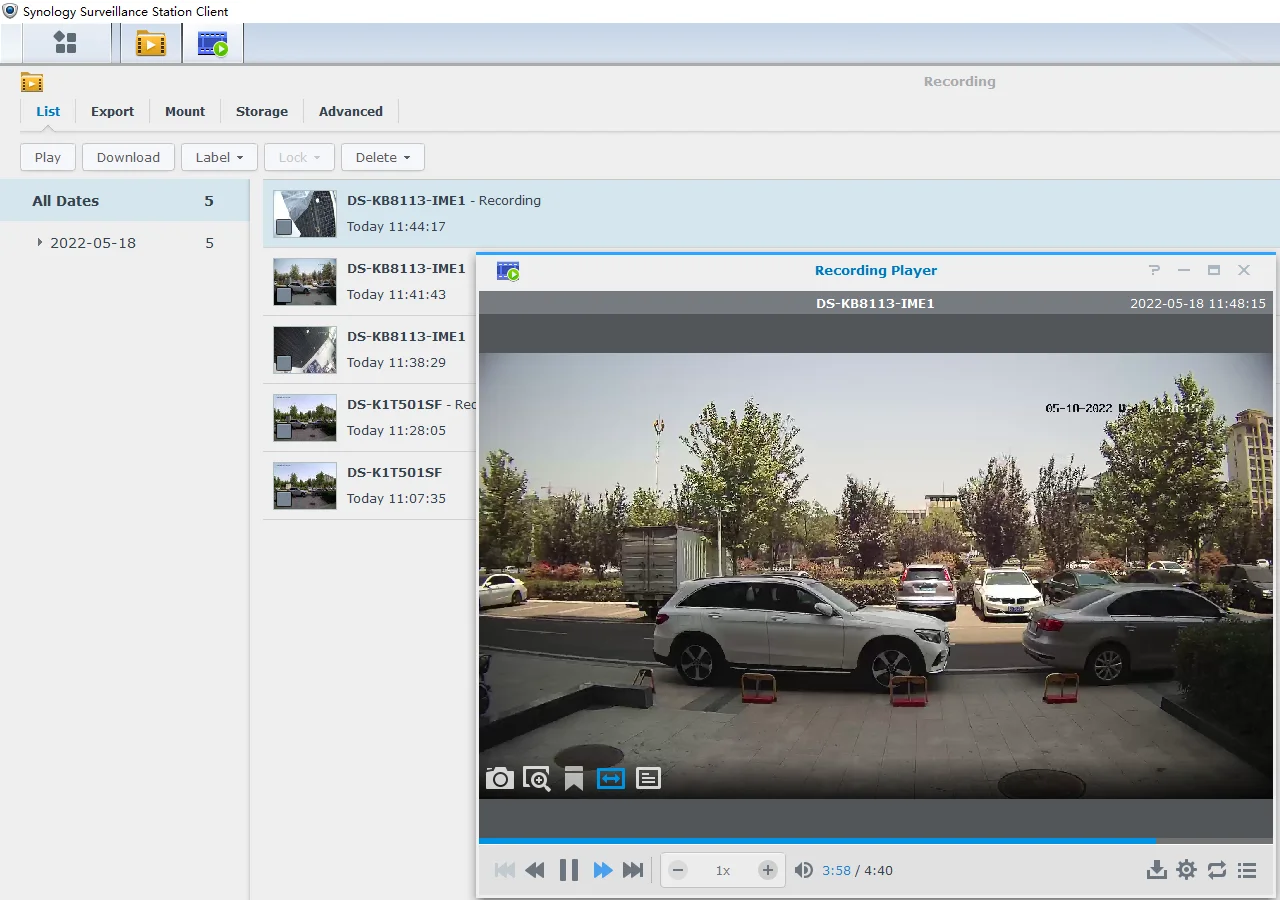Viewport: 1280px width, 900px height.
Task: Add a bookmark to the recording
Action: 574,778
